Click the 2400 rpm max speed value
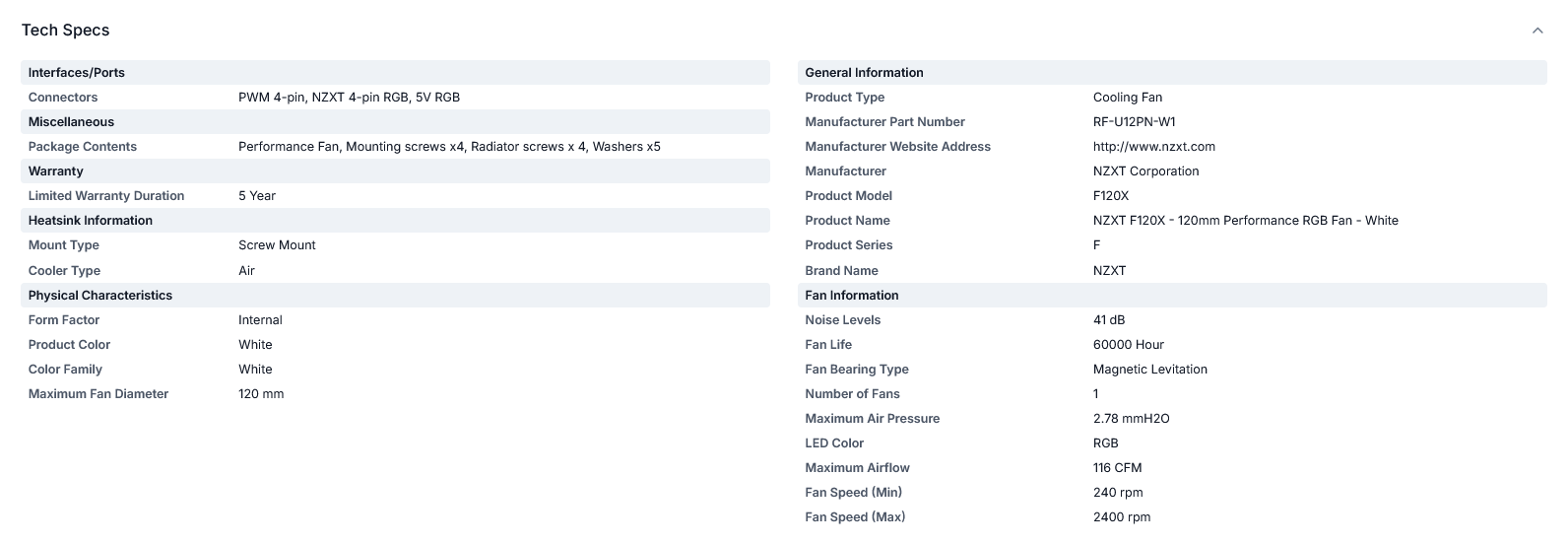The width and height of the screenshot is (1568, 544). [1121, 517]
